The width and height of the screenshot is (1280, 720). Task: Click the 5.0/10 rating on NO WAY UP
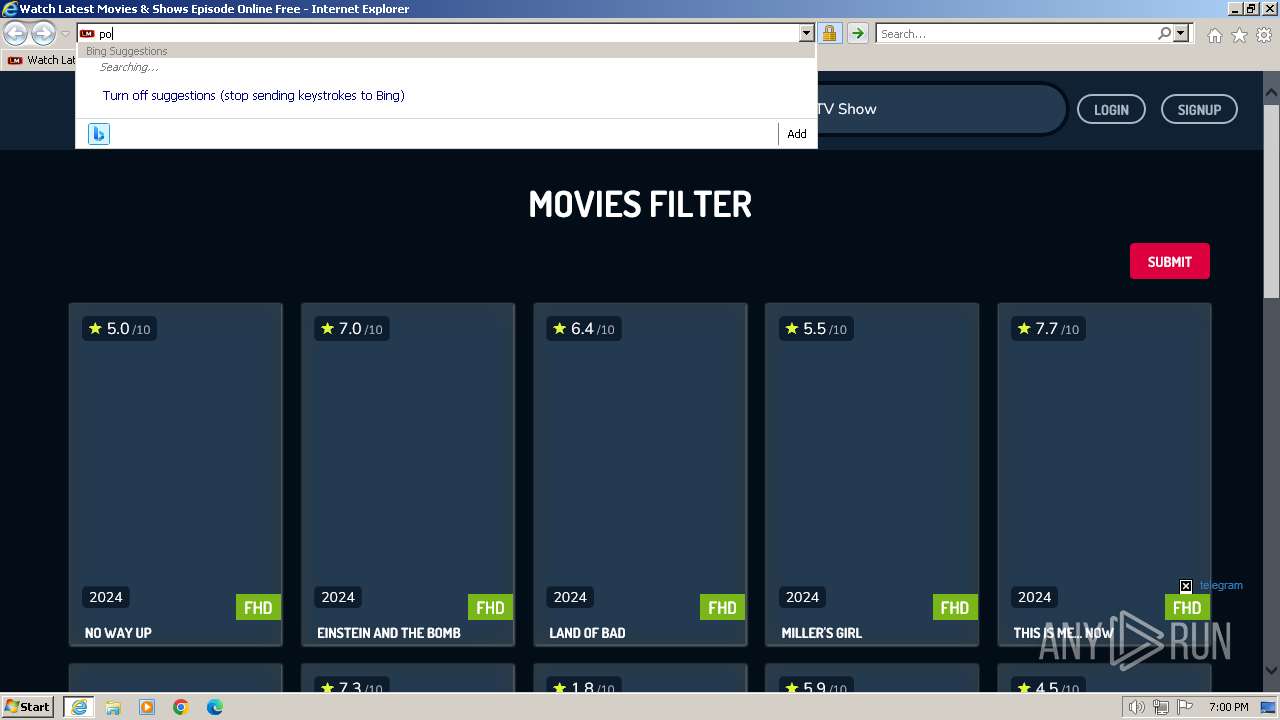tap(119, 328)
